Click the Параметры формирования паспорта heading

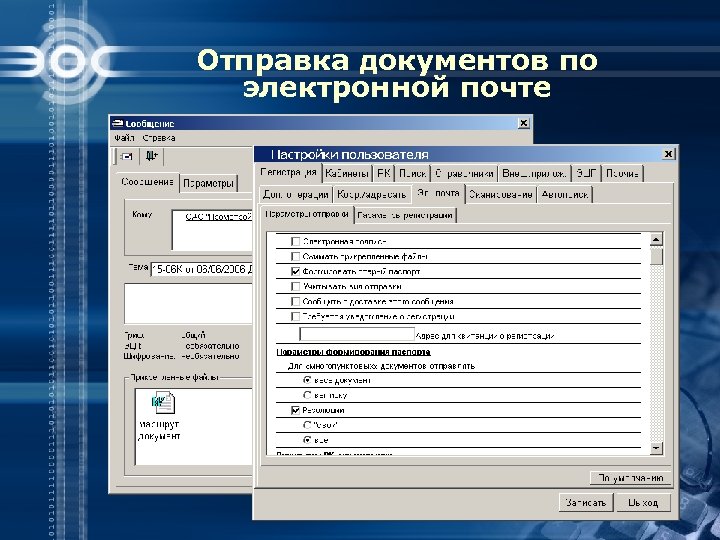[x=353, y=352]
